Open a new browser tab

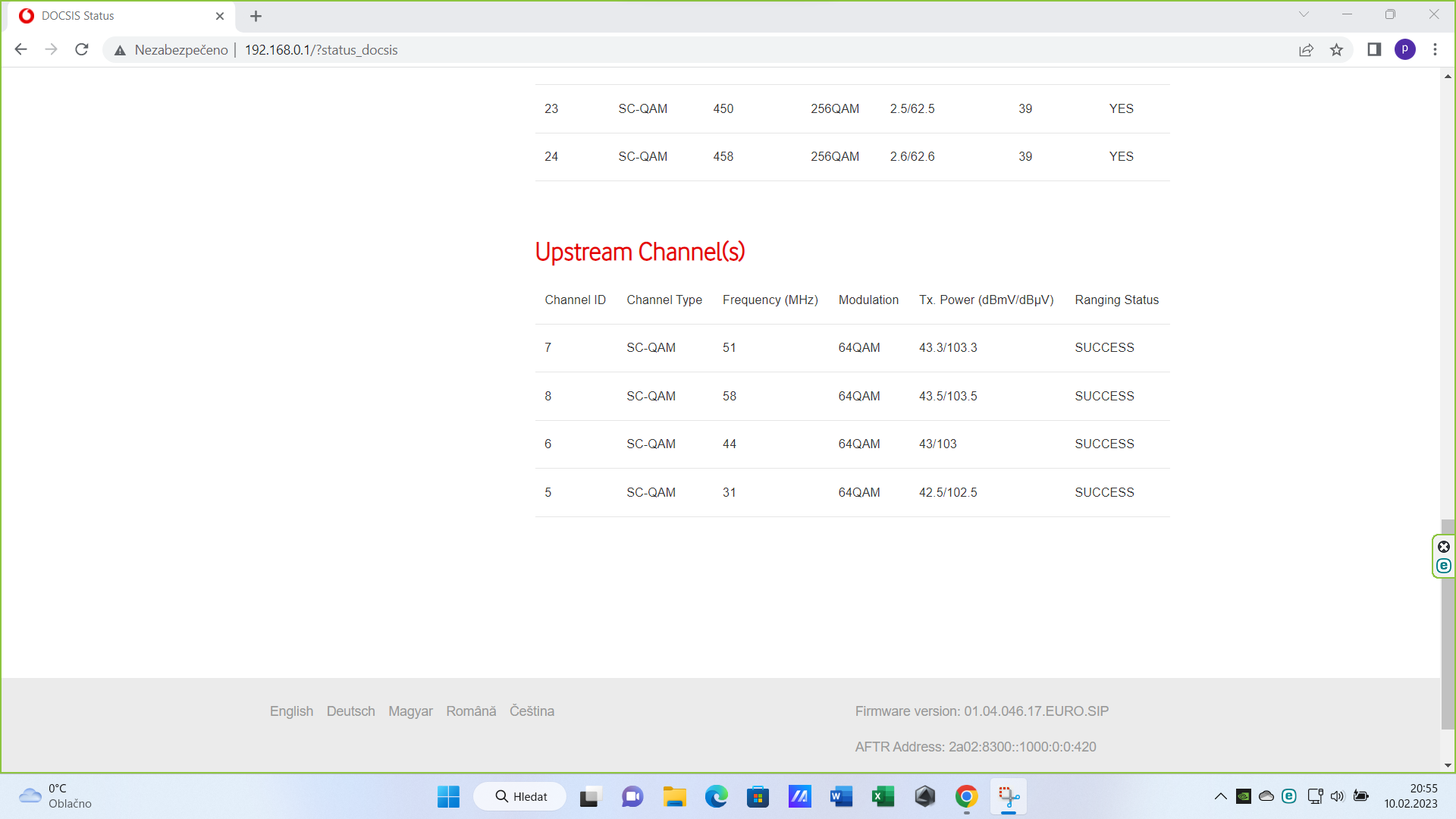(256, 16)
